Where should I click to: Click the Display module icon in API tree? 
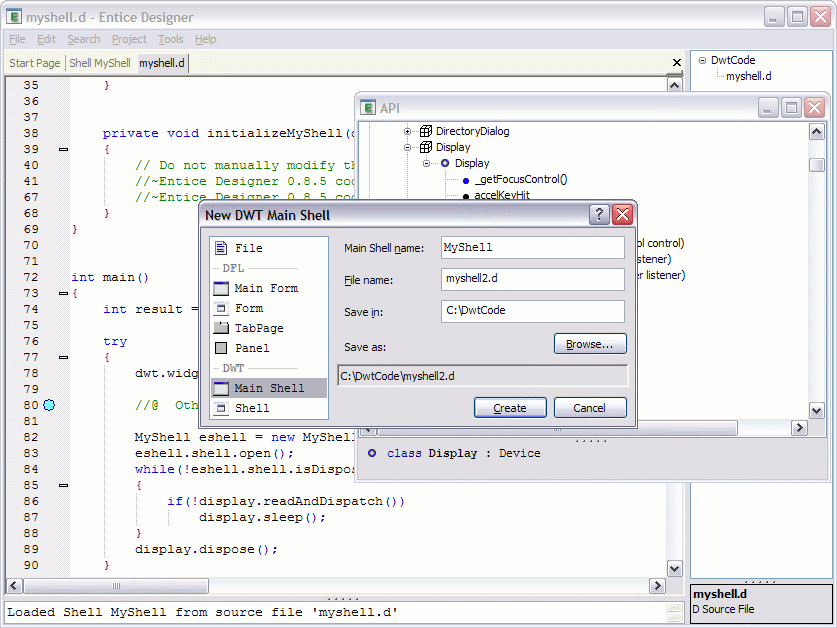coord(425,147)
